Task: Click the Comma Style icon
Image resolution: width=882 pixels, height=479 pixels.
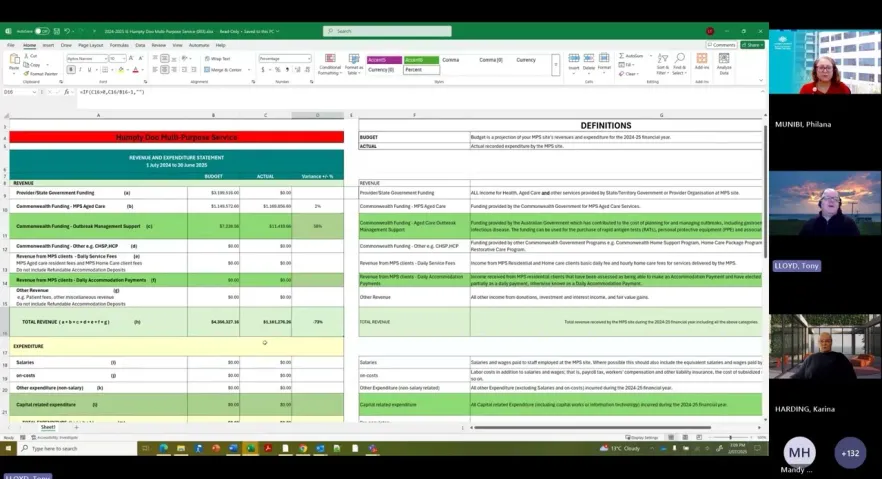Action: pos(287,70)
